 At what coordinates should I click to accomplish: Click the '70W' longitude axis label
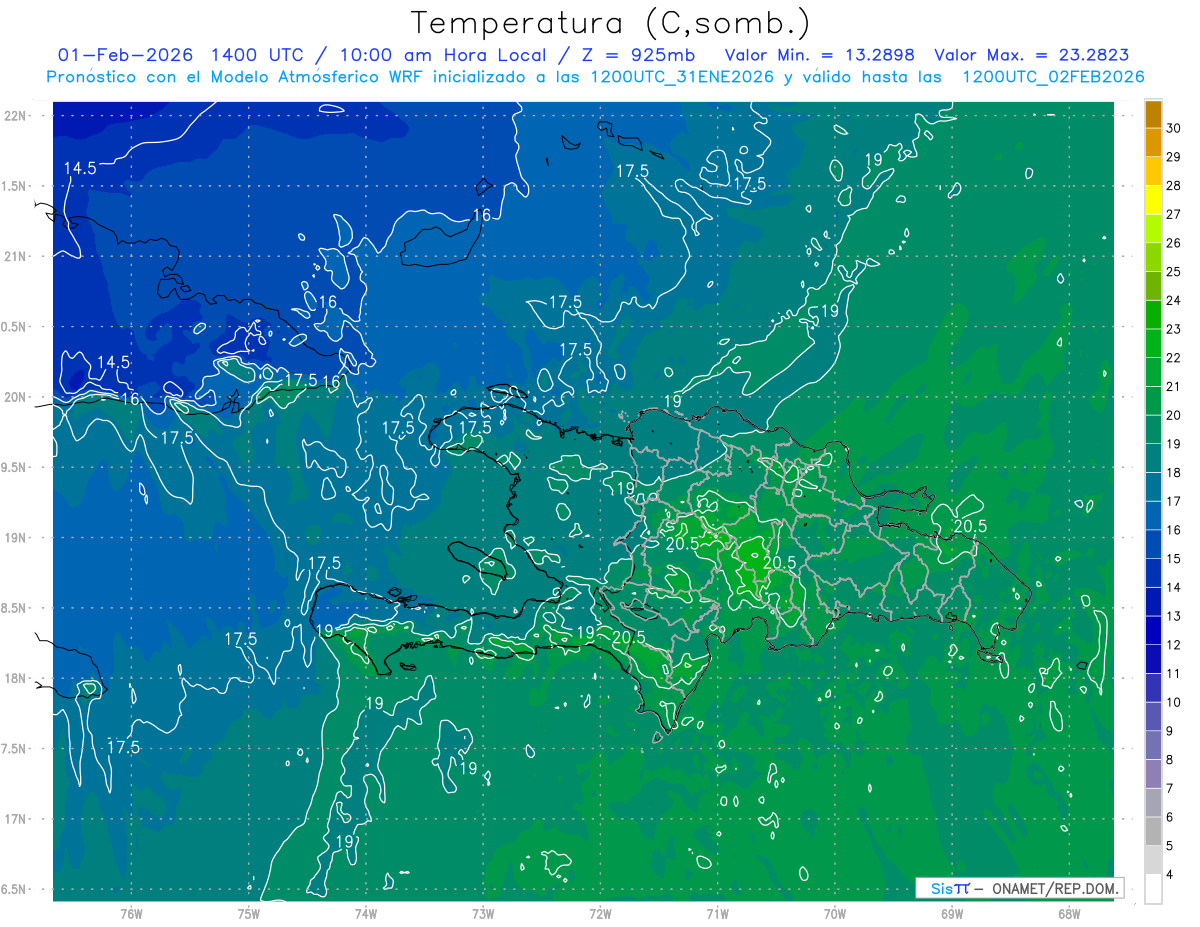coord(835,913)
